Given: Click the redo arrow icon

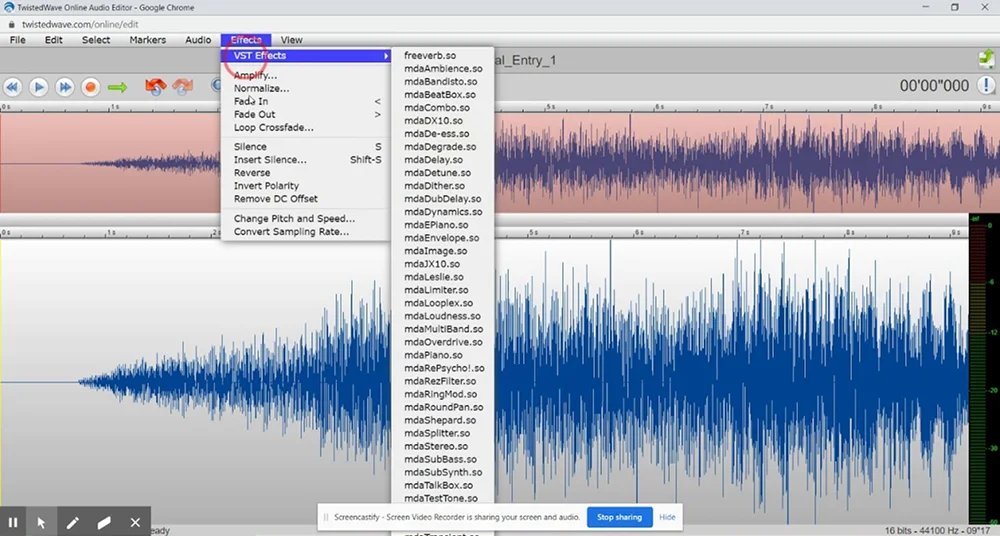Looking at the screenshot, I should [x=182, y=86].
